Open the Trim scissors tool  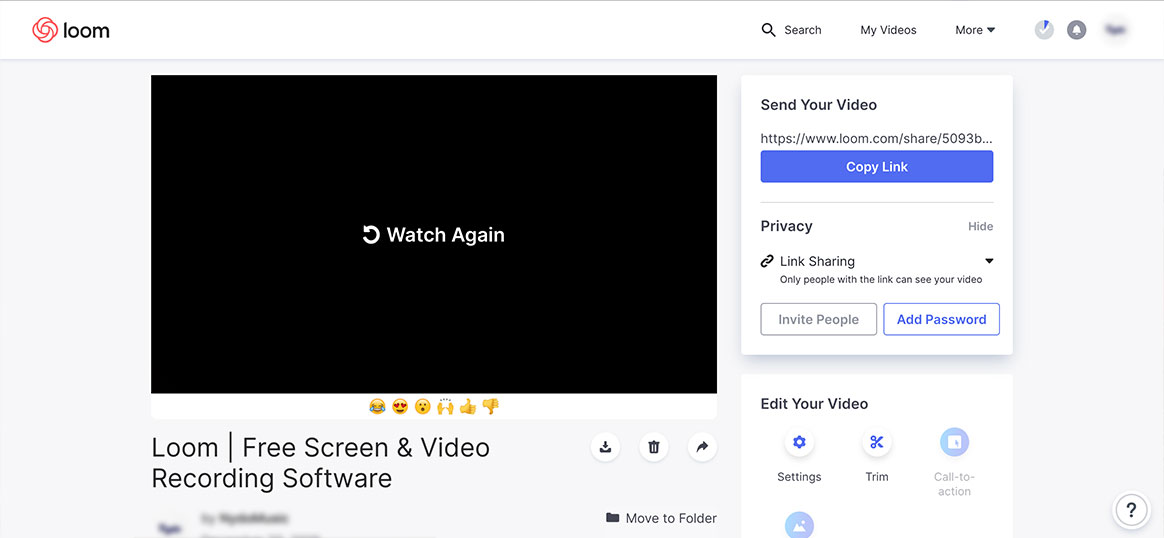pyautogui.click(x=877, y=442)
